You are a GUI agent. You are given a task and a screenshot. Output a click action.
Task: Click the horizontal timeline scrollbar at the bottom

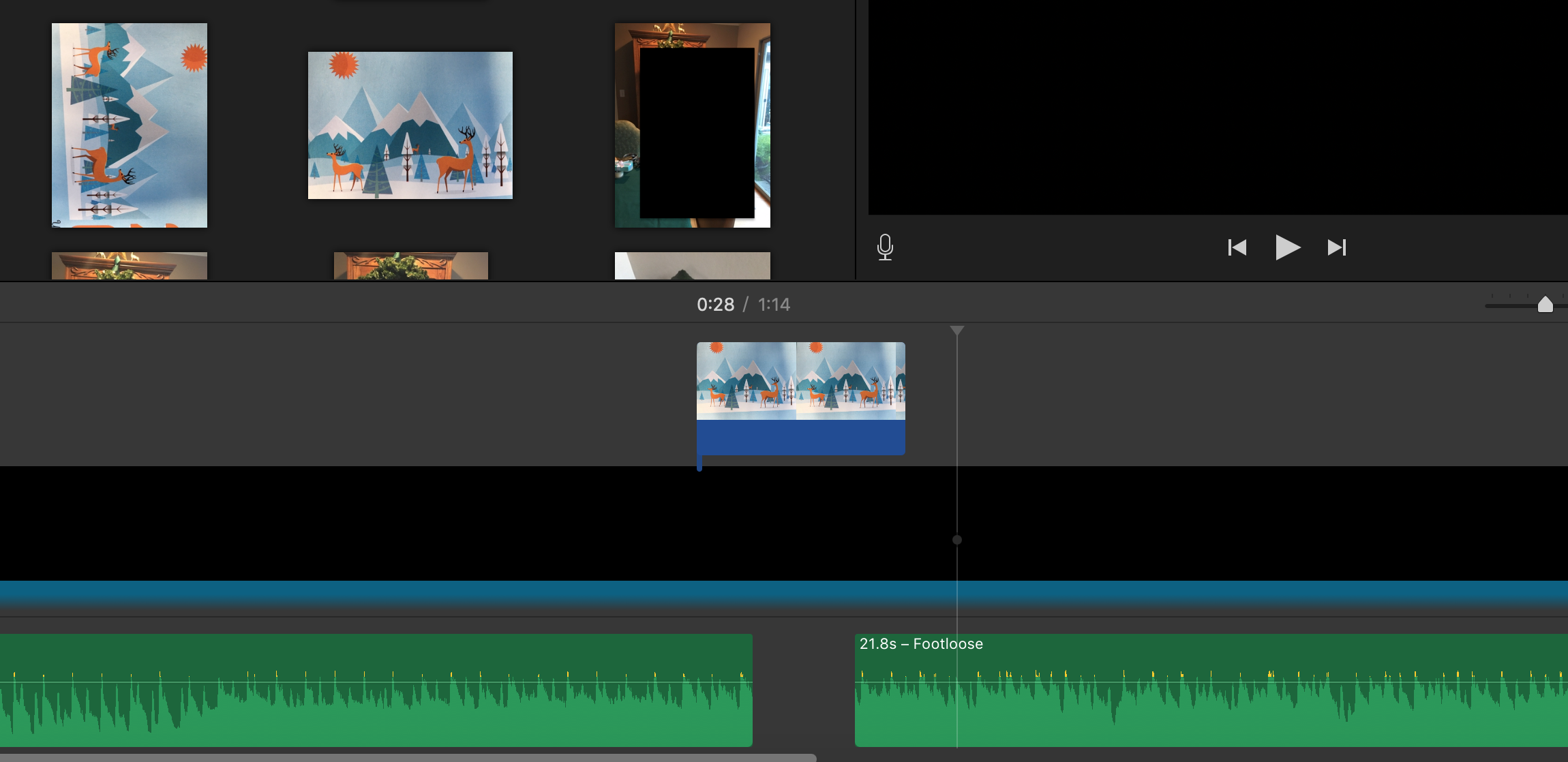point(408,757)
